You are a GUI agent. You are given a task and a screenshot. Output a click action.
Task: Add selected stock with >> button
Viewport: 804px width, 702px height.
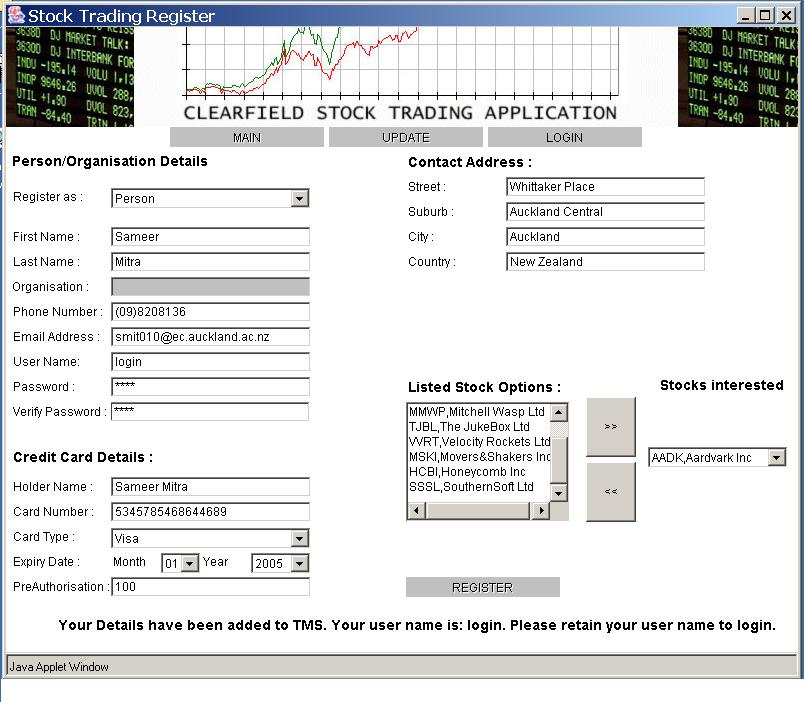610,426
